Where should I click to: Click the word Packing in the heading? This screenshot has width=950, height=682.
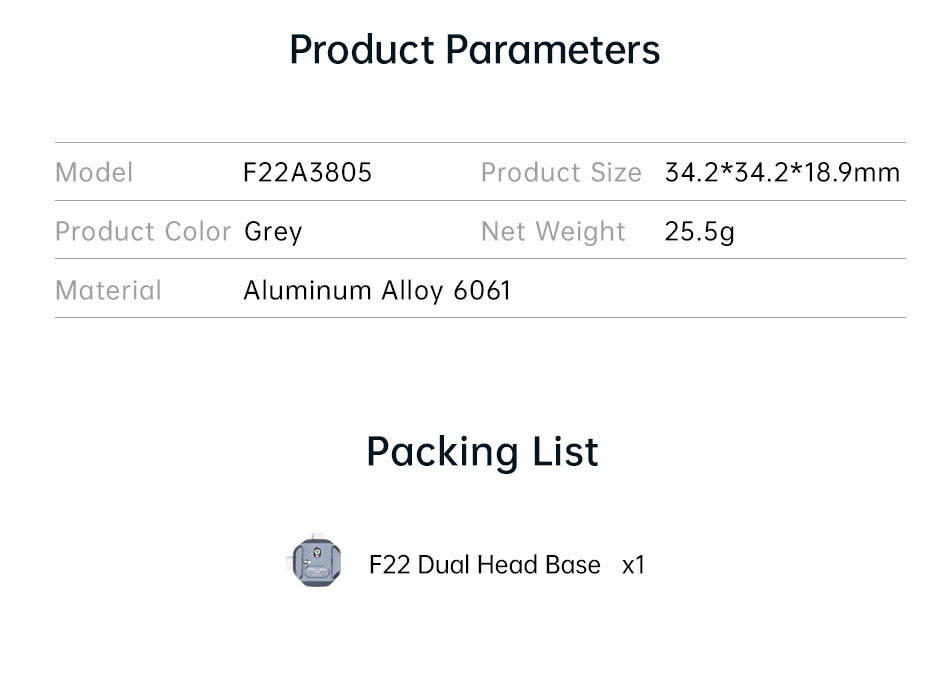coord(443,452)
